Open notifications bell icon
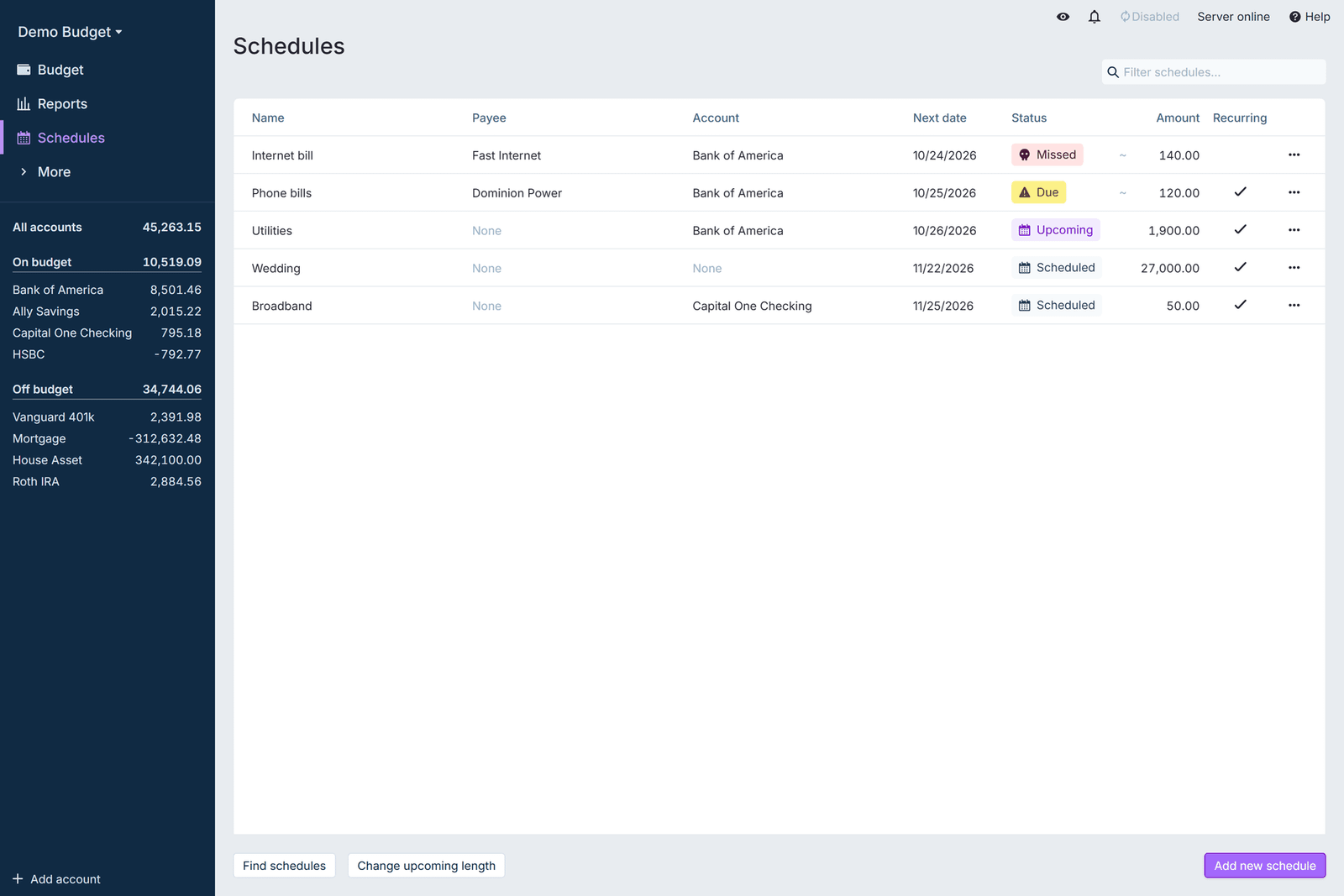This screenshot has width=1344, height=896. click(x=1094, y=17)
